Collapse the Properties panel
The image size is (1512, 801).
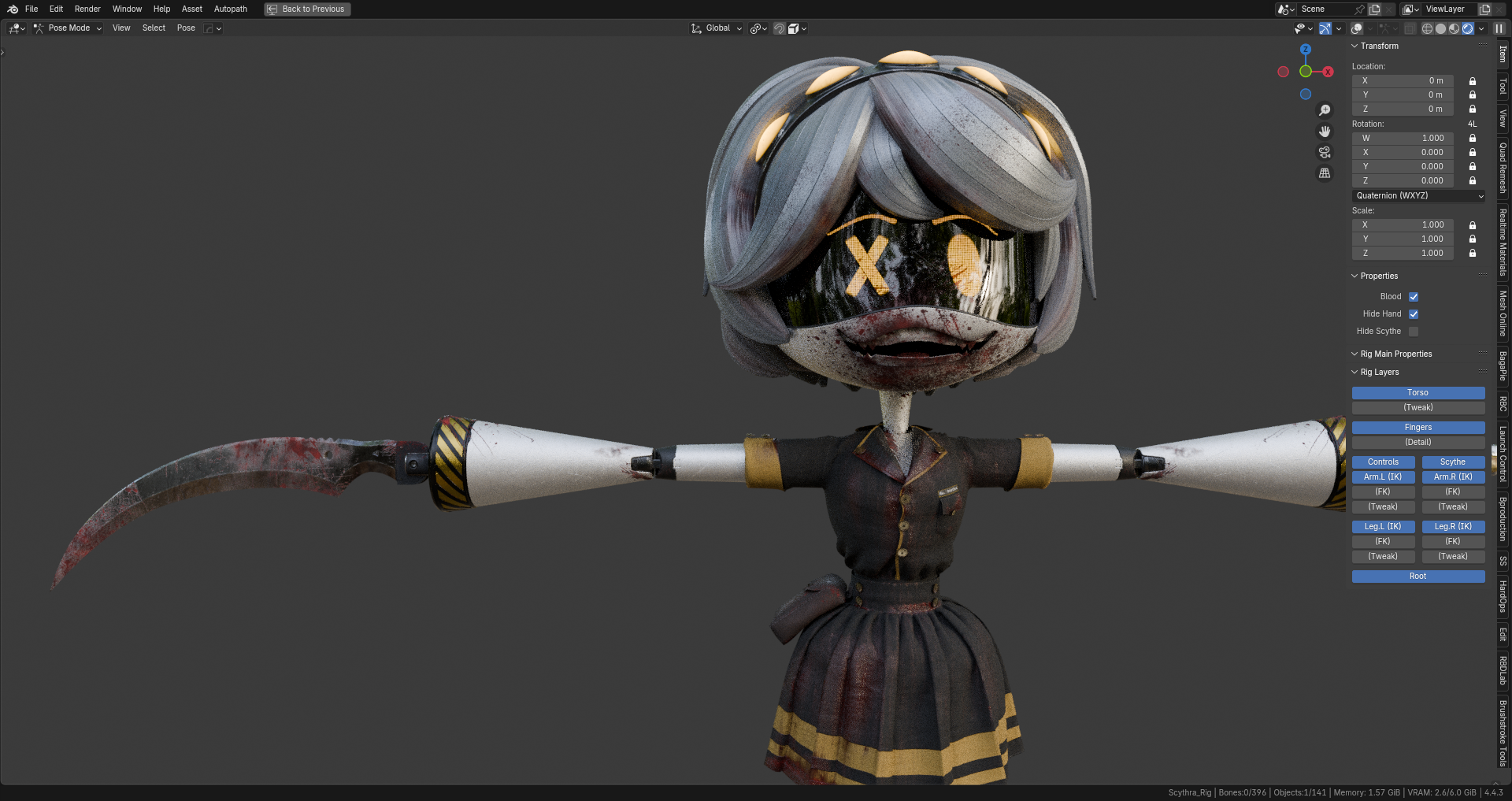coord(1355,276)
